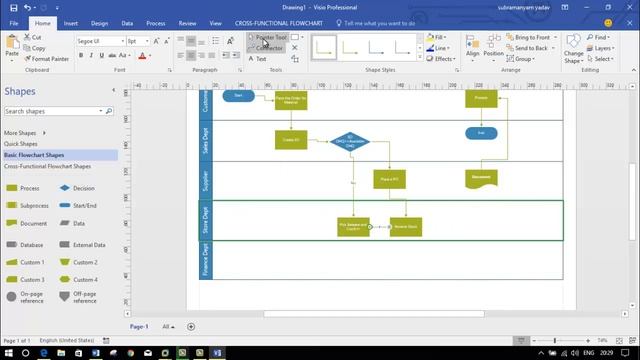
Task: Toggle presentation mode icon in status bar
Action: [x=521, y=340]
